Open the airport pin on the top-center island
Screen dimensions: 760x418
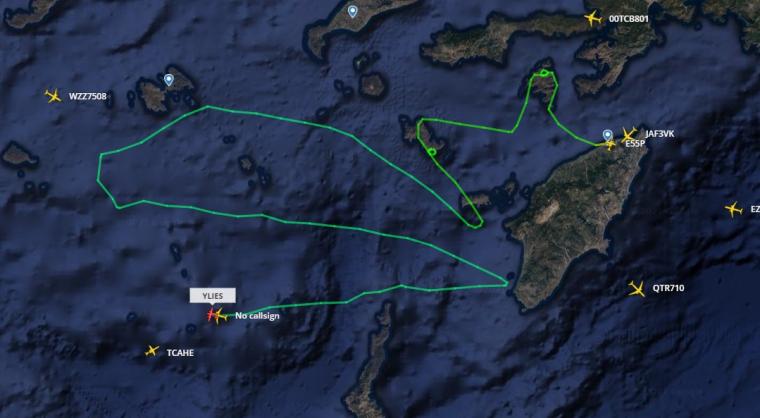pos(353,11)
